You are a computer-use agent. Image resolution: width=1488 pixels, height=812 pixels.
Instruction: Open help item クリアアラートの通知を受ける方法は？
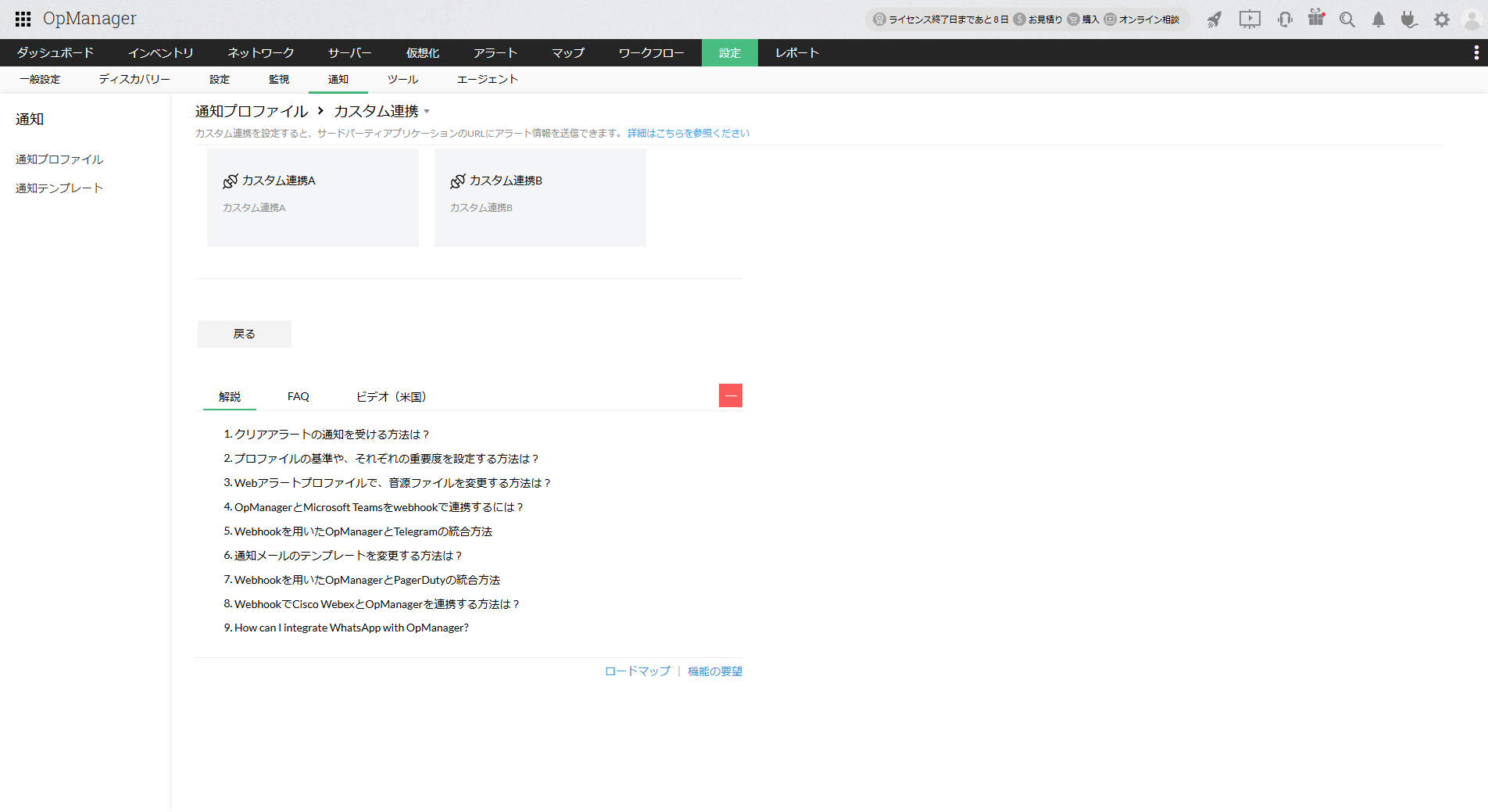pyautogui.click(x=333, y=435)
